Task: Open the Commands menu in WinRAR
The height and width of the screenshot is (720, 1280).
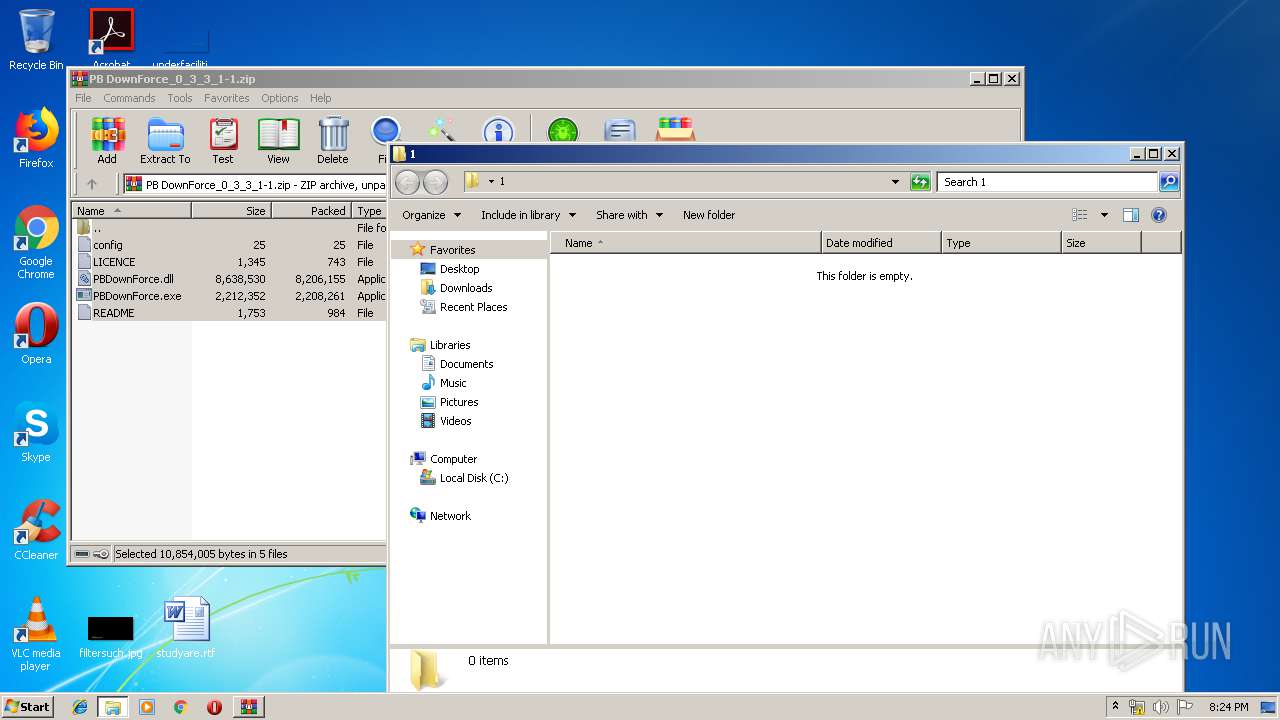Action: (129, 98)
